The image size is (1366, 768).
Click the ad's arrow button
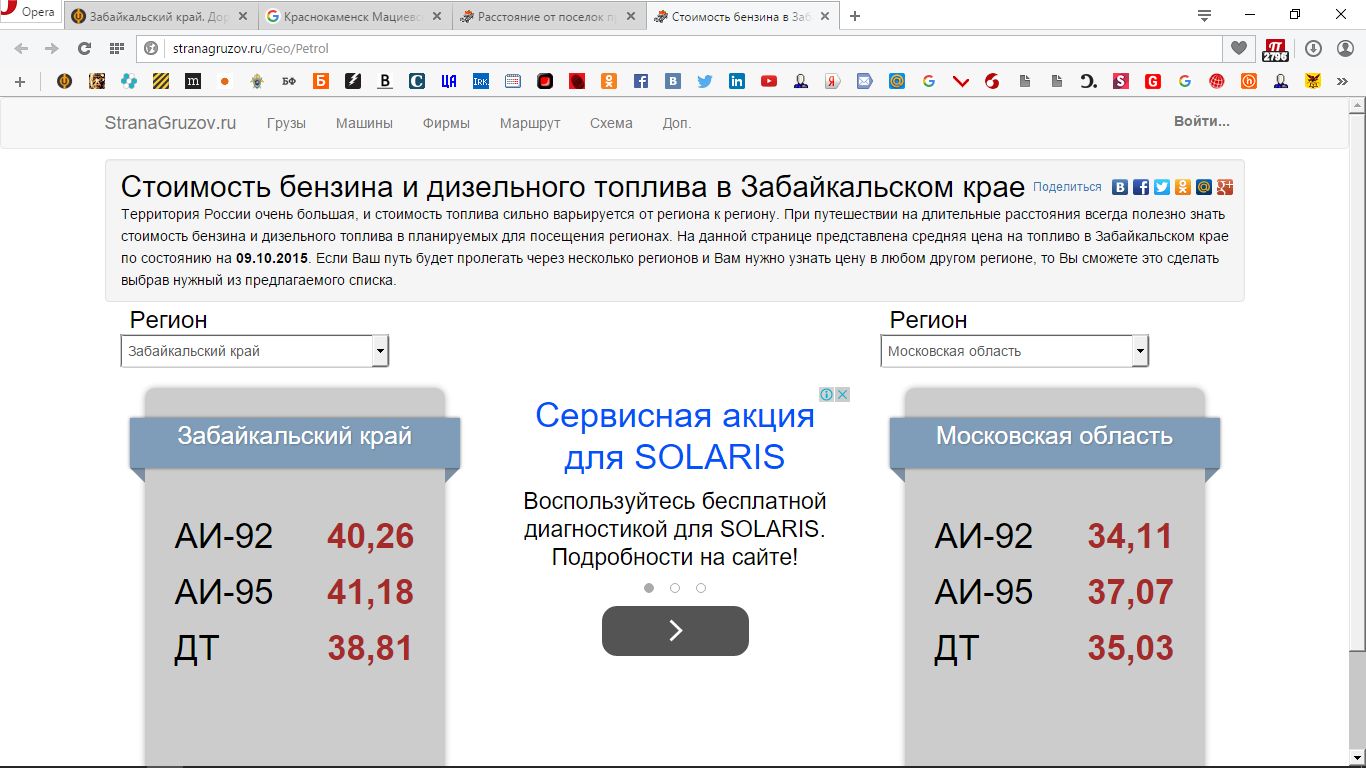click(x=675, y=631)
